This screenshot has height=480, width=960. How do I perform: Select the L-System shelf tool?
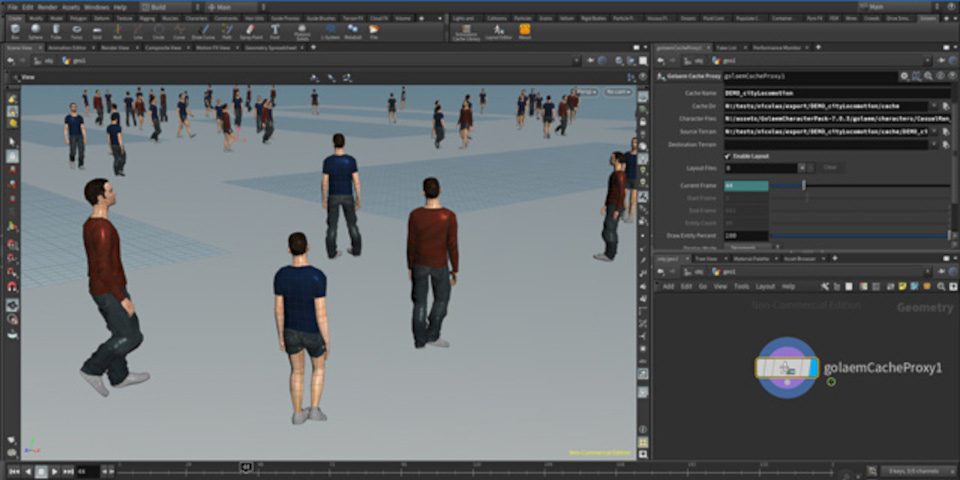331,31
